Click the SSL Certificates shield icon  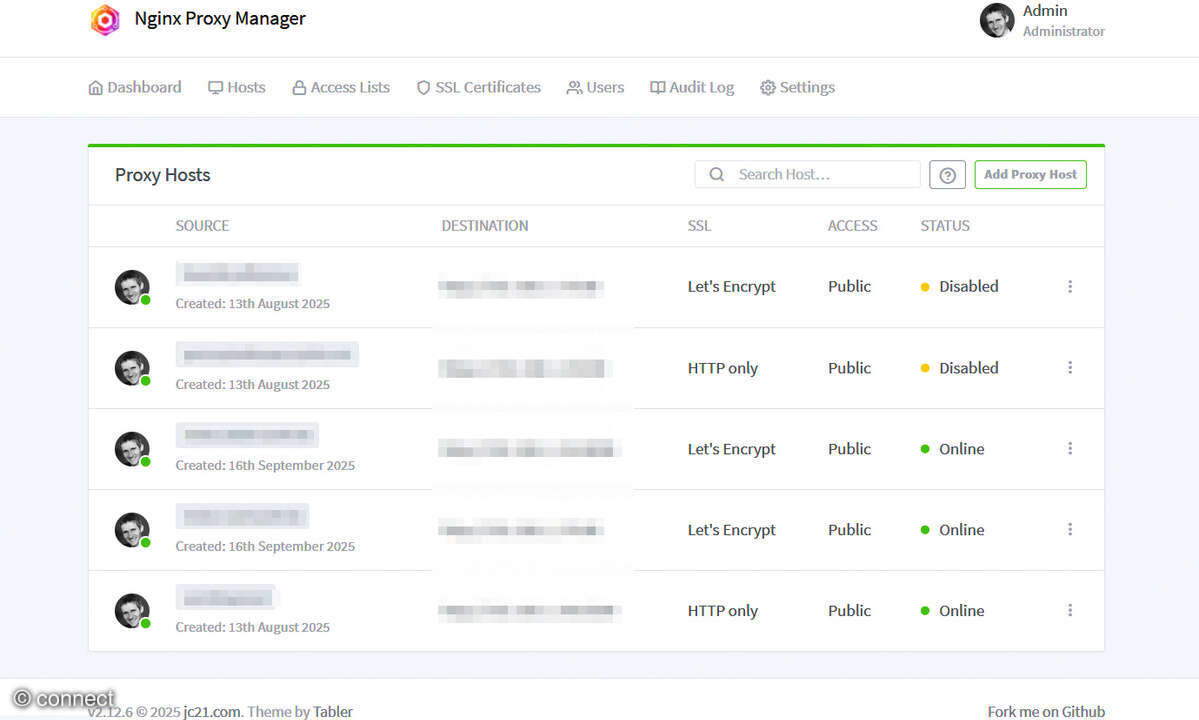click(423, 87)
